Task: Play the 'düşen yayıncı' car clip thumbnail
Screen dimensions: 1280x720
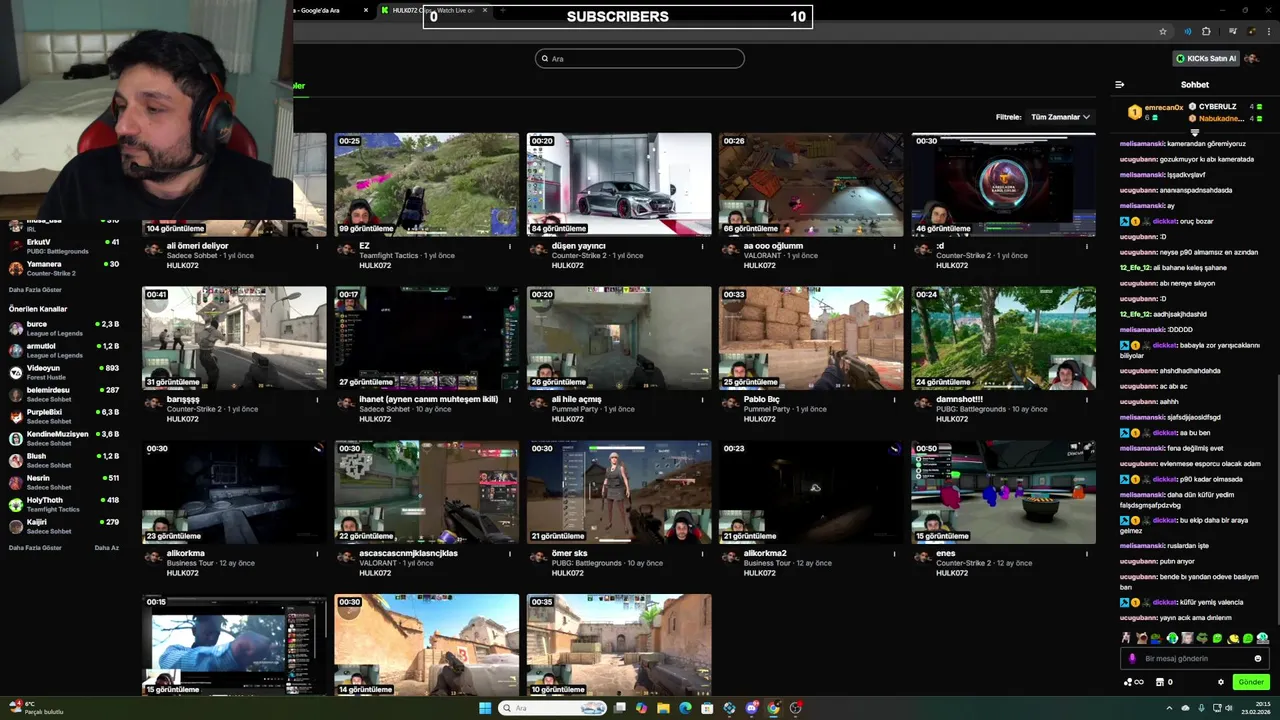Action: tap(619, 184)
